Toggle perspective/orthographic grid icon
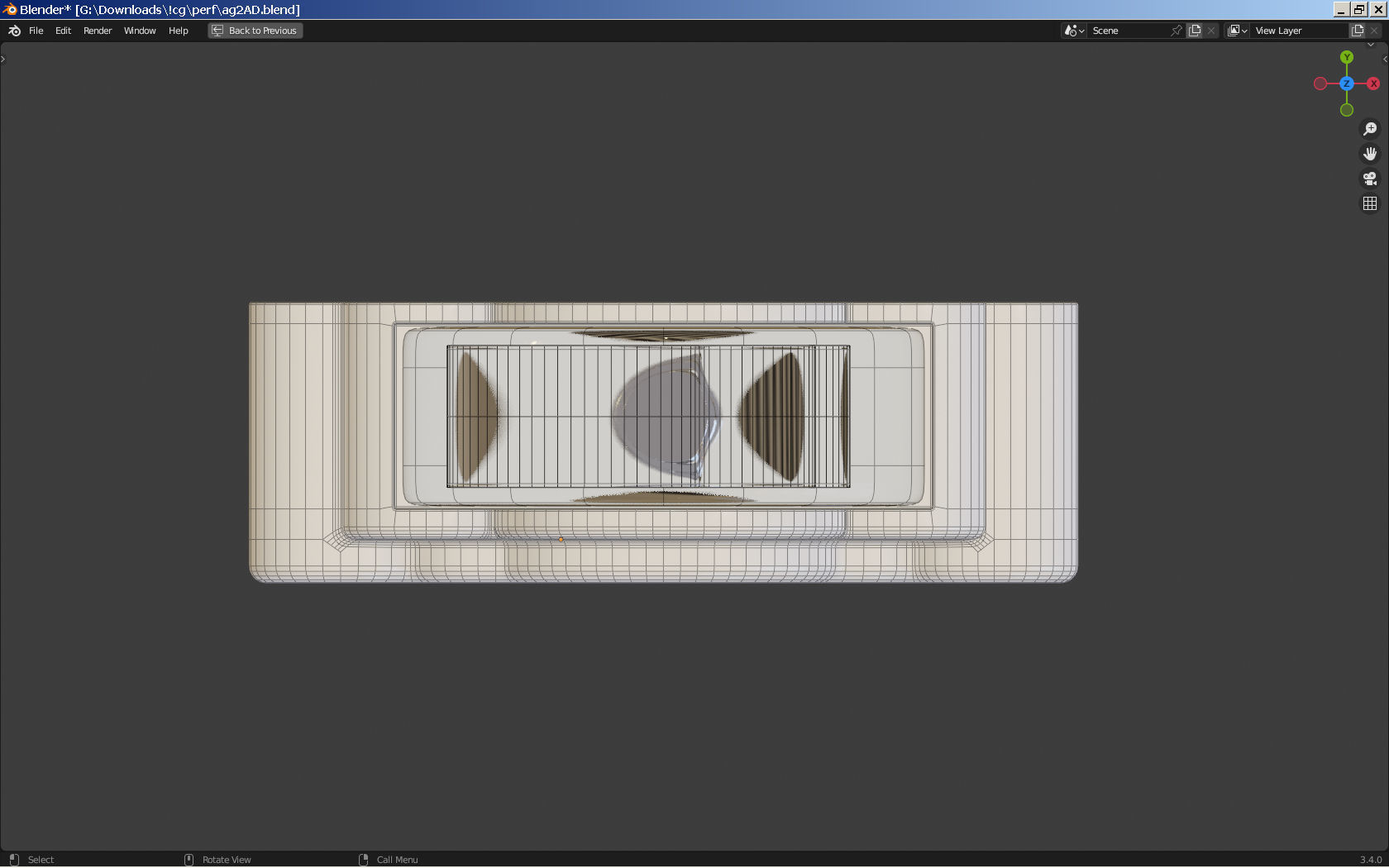1389x868 pixels. click(x=1370, y=203)
